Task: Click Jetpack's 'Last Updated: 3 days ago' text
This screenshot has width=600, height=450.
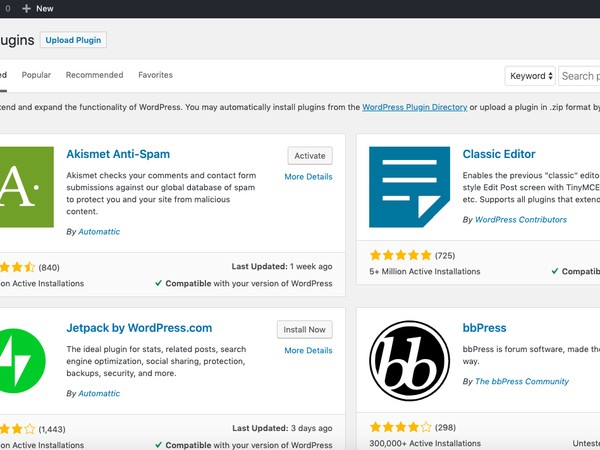Action: [x=282, y=428]
